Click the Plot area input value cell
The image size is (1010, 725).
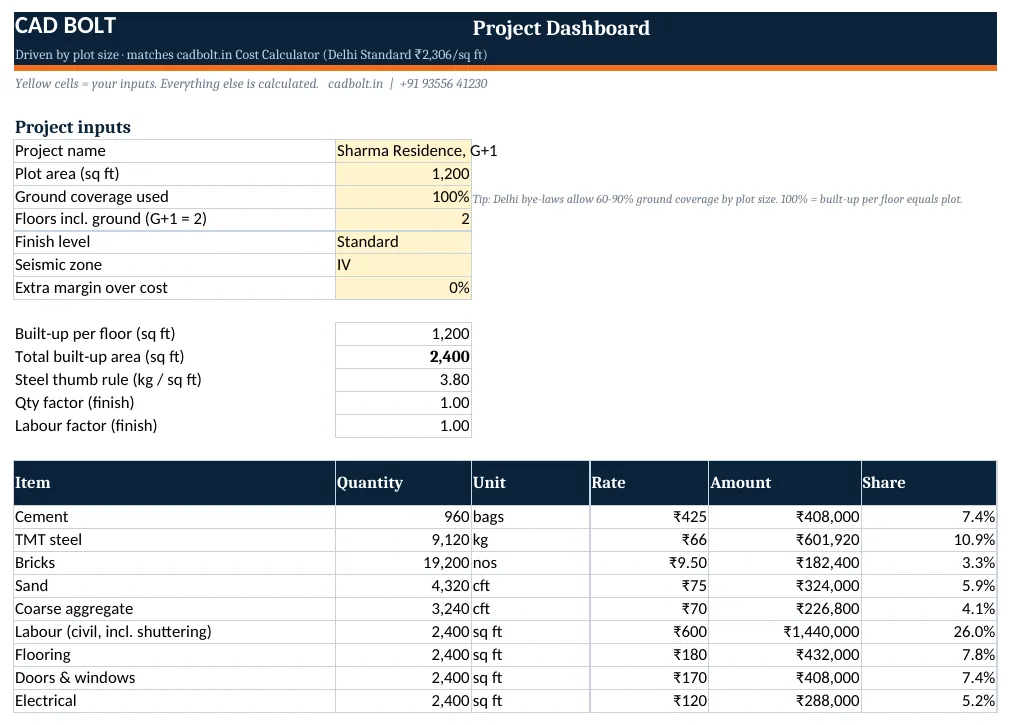403,174
